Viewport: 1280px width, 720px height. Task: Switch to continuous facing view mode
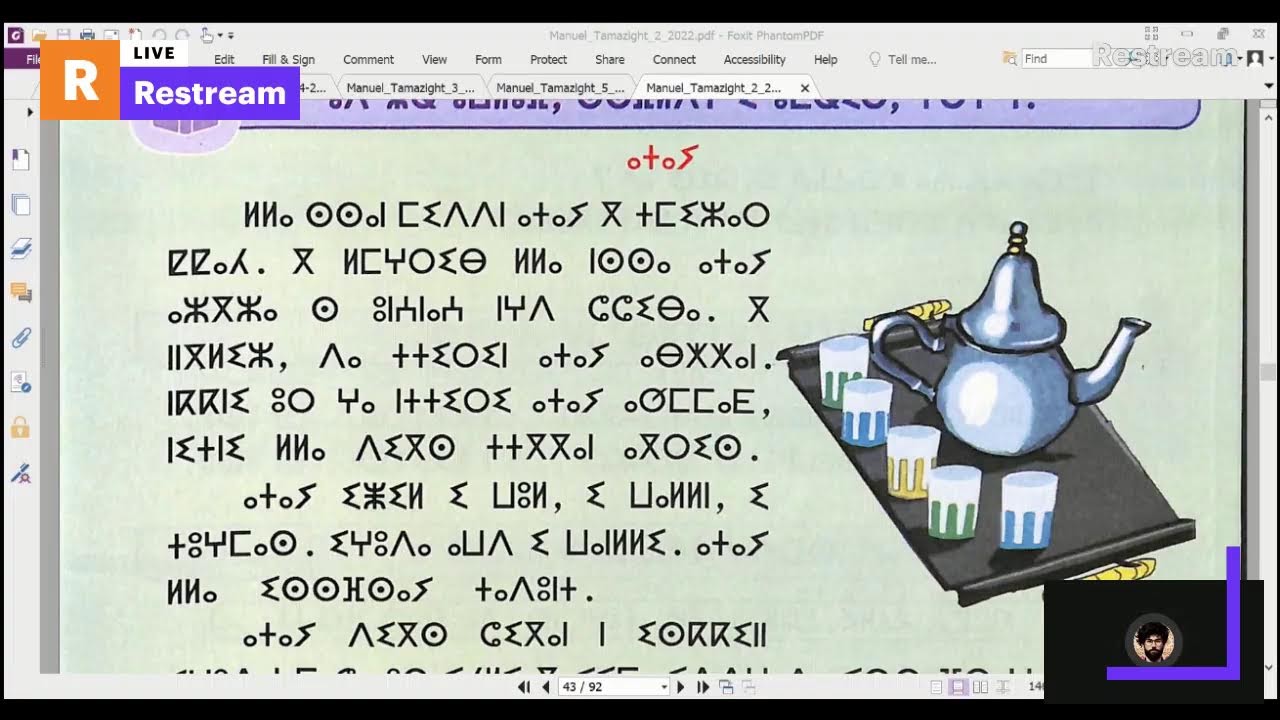tap(1003, 687)
